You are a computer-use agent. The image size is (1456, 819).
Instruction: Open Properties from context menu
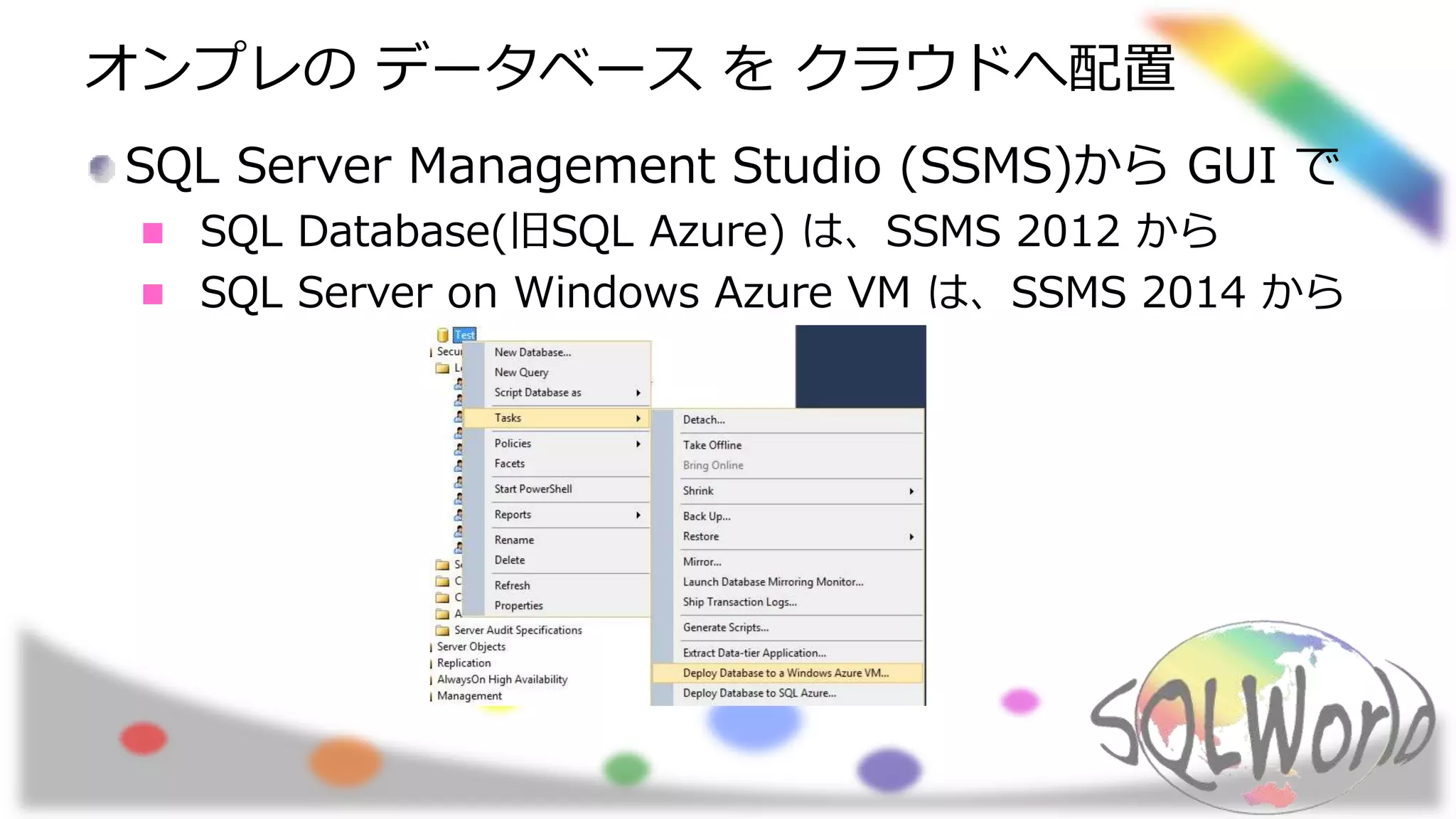pos(518,606)
